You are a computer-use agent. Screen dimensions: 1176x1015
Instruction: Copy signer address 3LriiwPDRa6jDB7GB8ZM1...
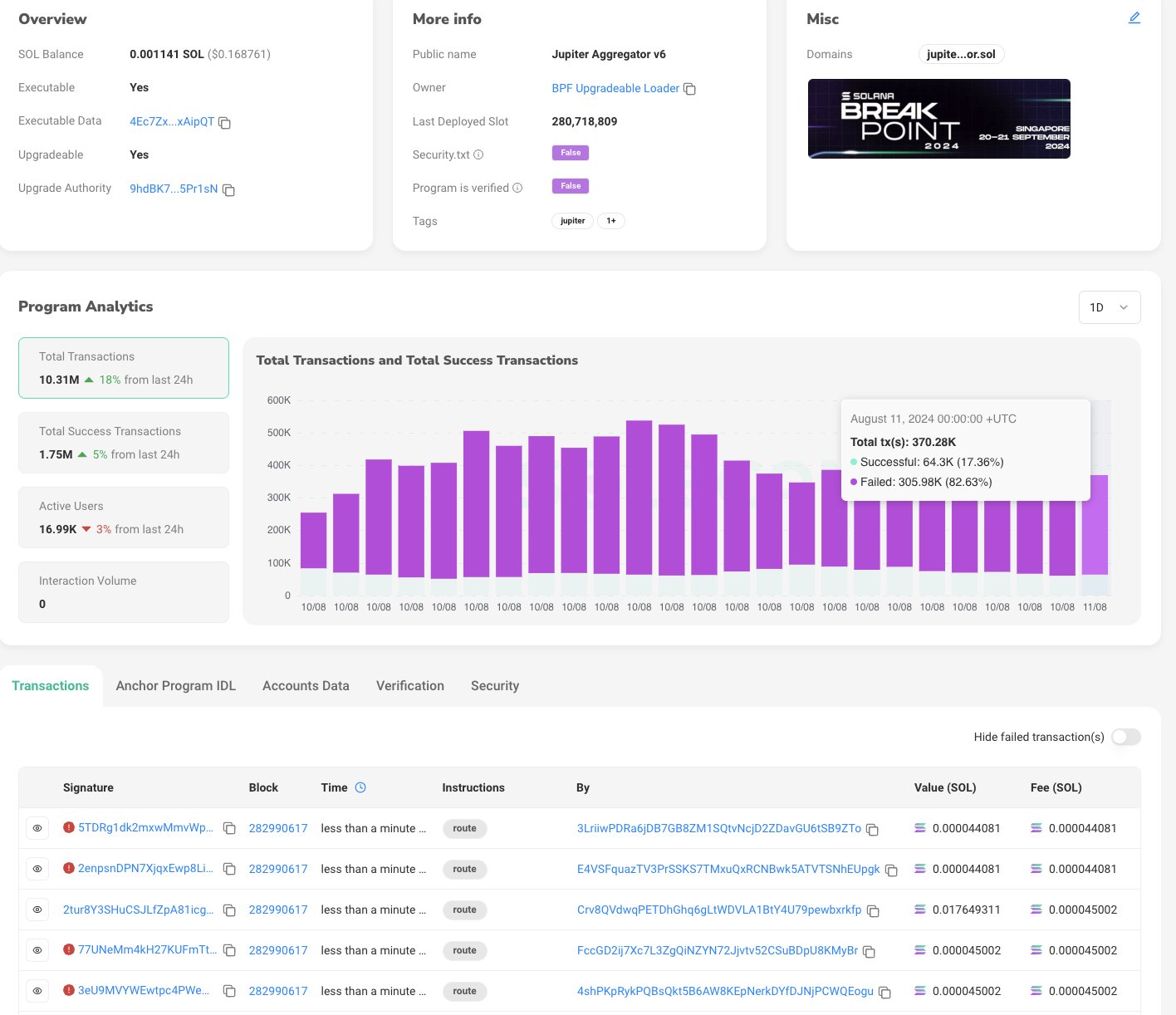[872, 830]
